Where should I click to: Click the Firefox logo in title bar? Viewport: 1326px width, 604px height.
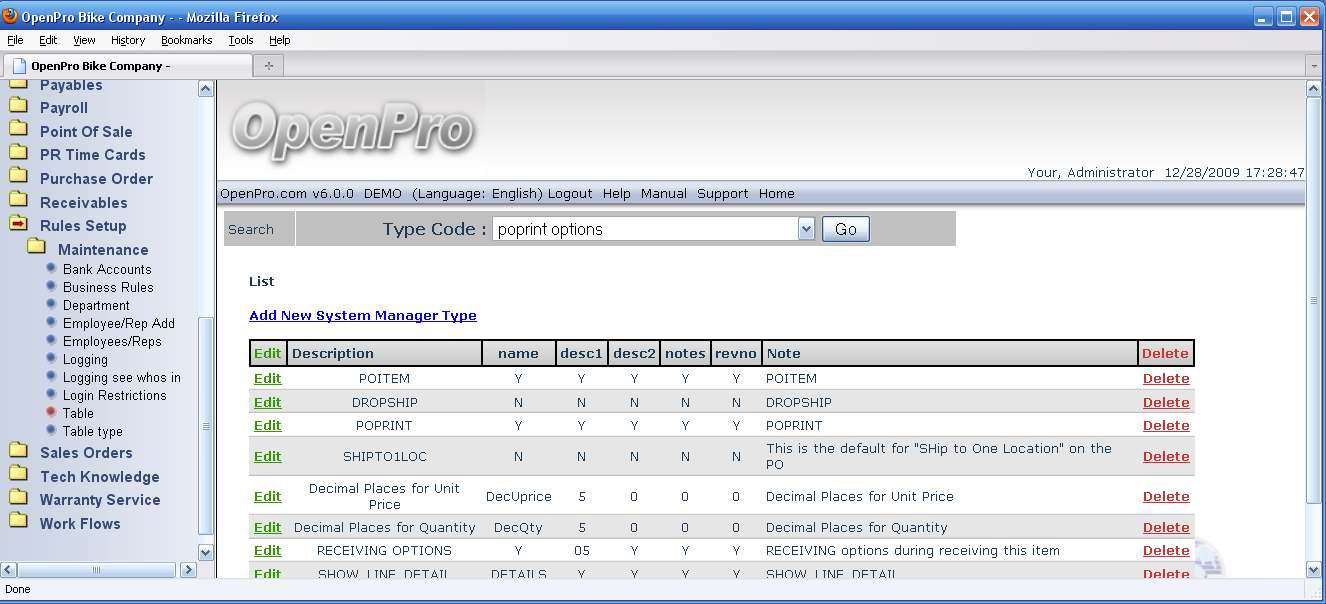coord(11,16)
